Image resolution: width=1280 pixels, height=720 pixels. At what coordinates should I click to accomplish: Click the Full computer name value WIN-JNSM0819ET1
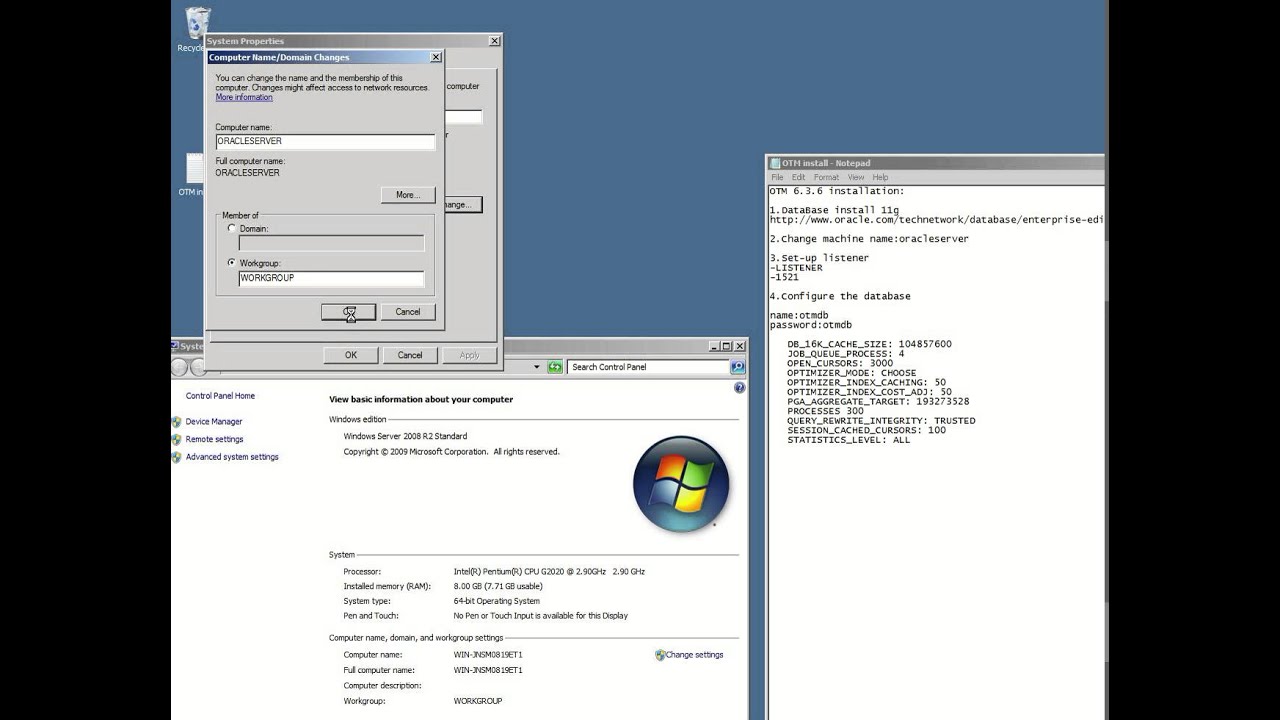coord(488,671)
